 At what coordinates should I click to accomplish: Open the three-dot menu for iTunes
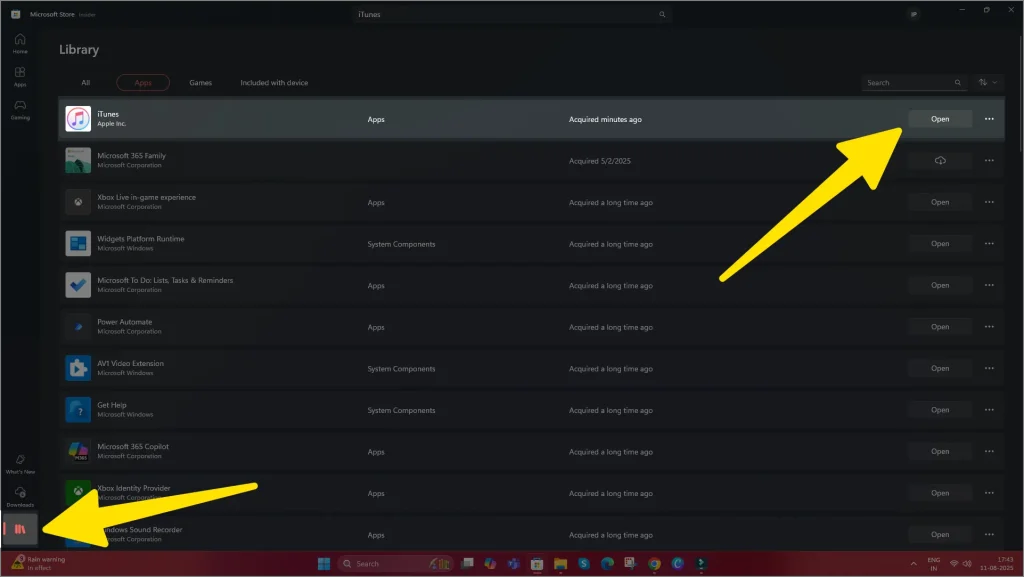(988, 118)
